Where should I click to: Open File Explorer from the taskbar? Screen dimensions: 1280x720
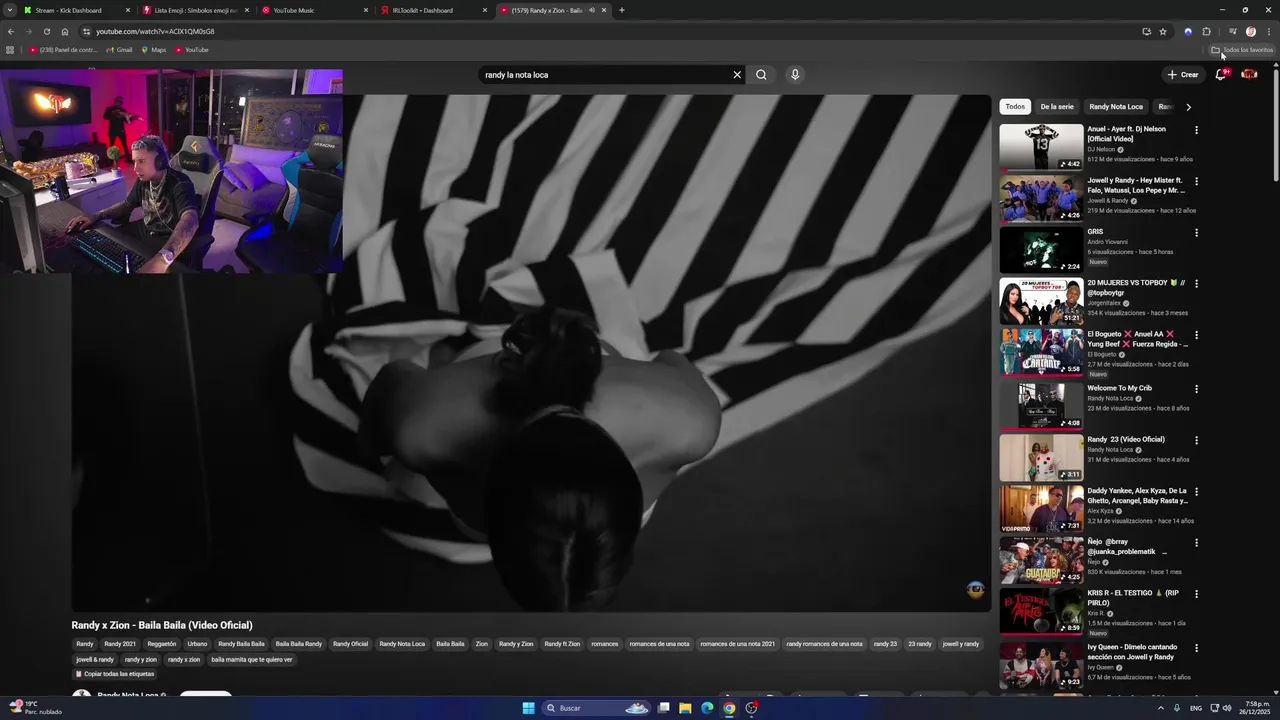point(685,708)
